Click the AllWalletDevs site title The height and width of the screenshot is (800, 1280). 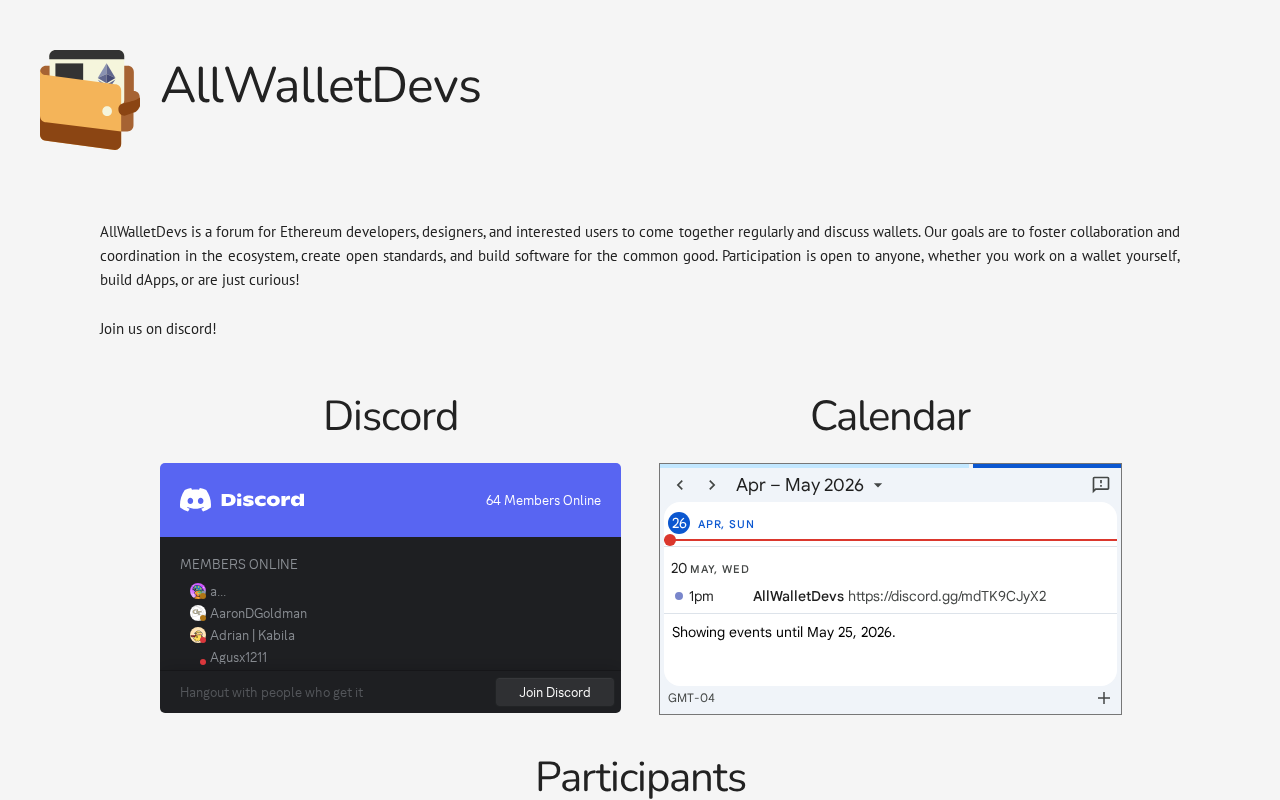[x=321, y=85]
